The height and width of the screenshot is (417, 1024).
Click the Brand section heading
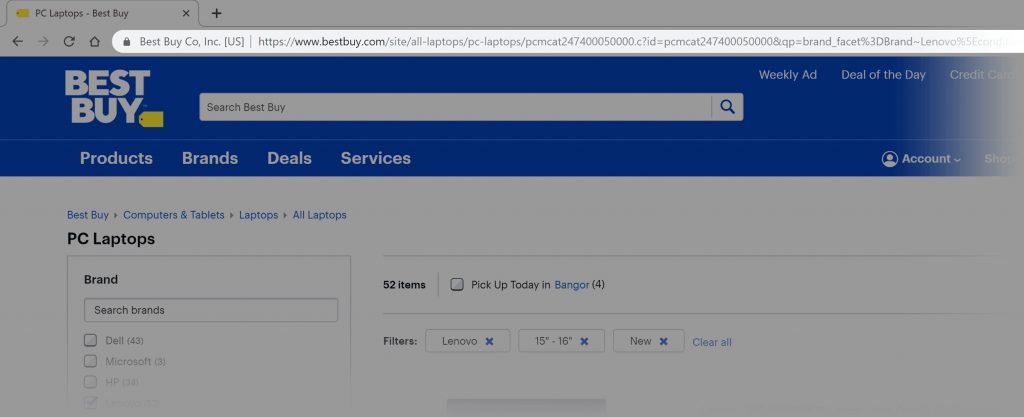click(x=101, y=279)
